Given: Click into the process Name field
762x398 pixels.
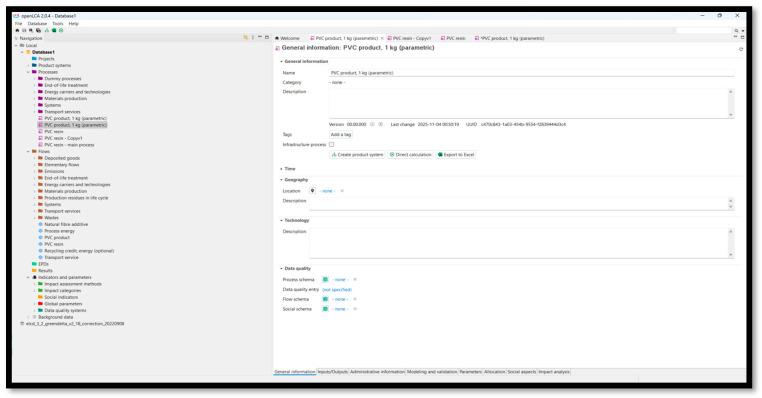Looking at the screenshot, I should (x=531, y=73).
